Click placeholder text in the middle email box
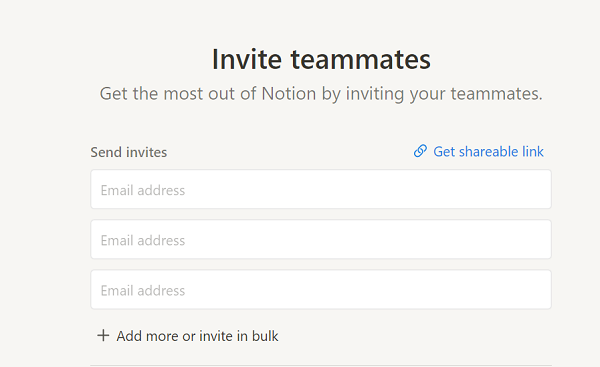This screenshot has height=367, width=600. point(143,240)
